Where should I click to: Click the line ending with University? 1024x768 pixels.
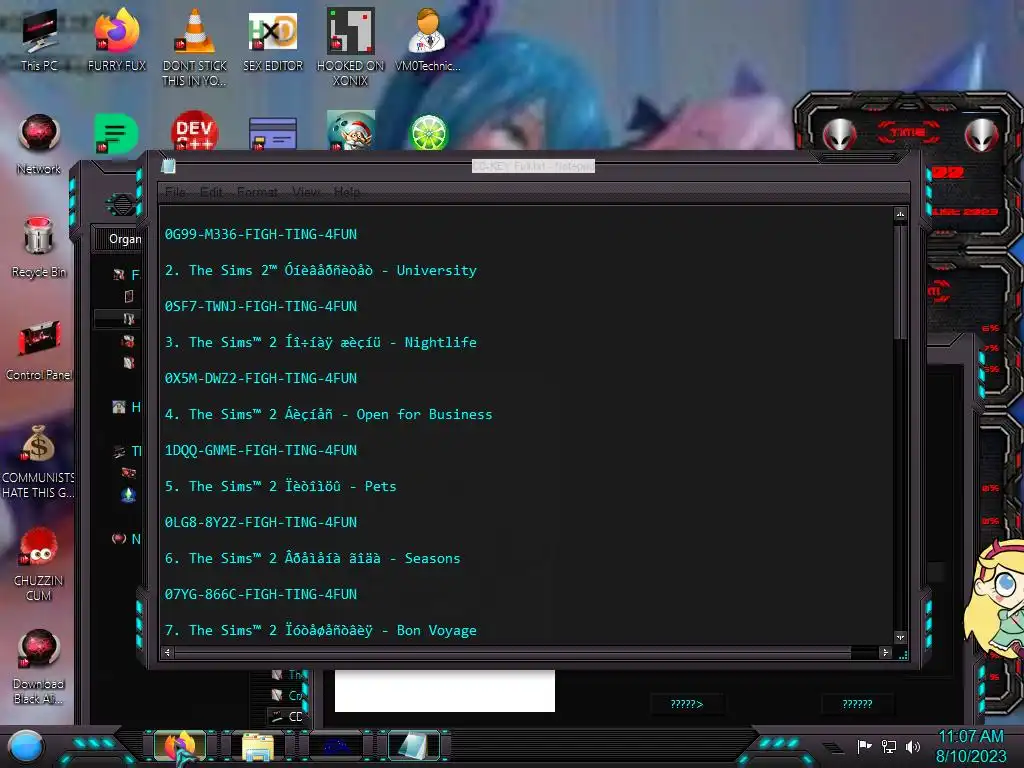pyautogui.click(x=321, y=270)
